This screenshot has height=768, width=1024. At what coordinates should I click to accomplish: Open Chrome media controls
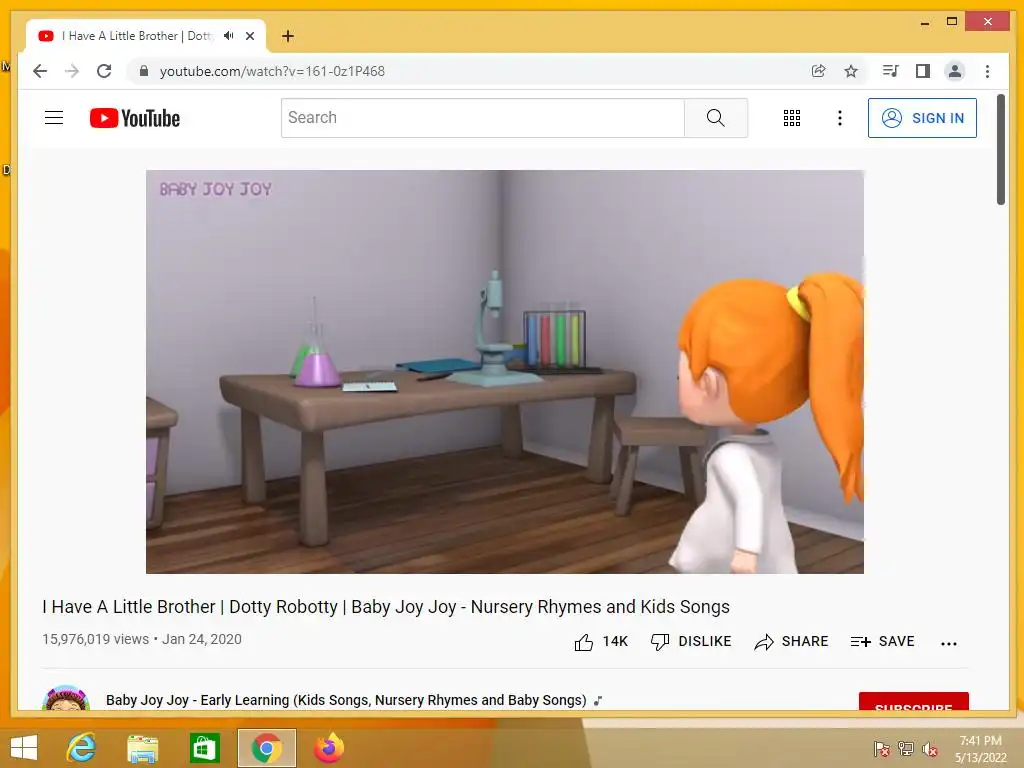point(890,71)
